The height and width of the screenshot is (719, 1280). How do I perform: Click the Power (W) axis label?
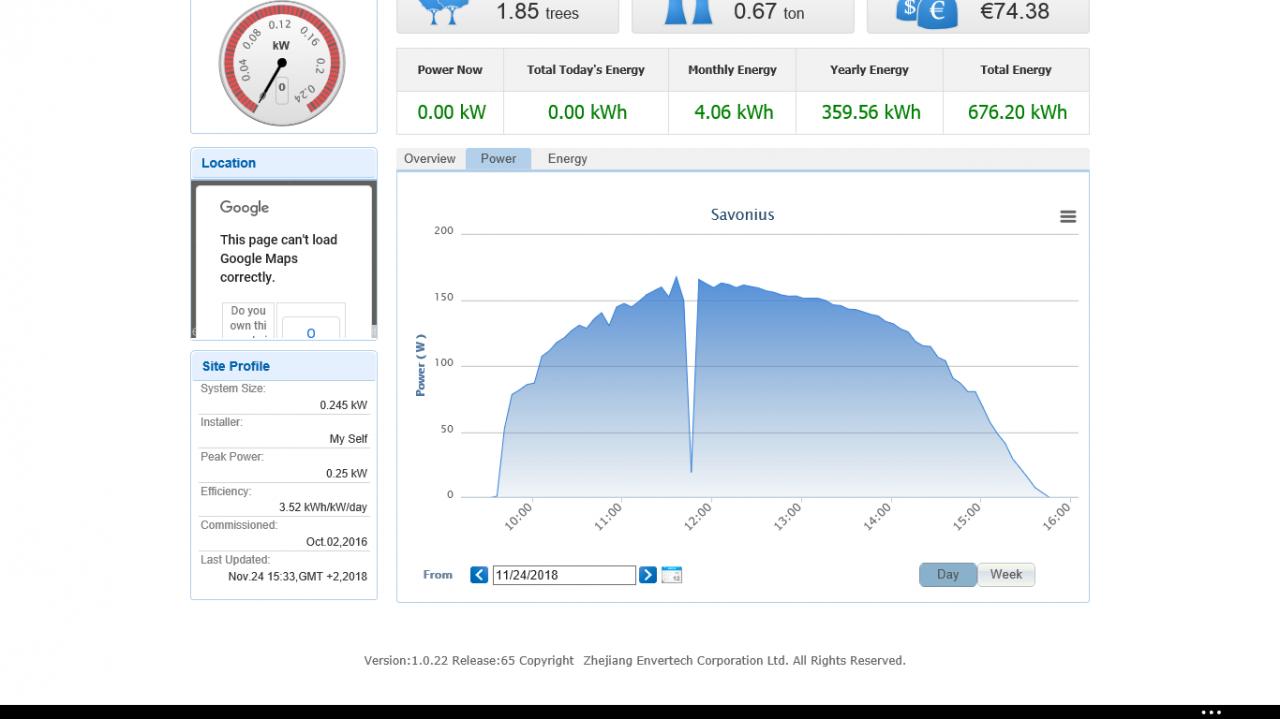421,365
